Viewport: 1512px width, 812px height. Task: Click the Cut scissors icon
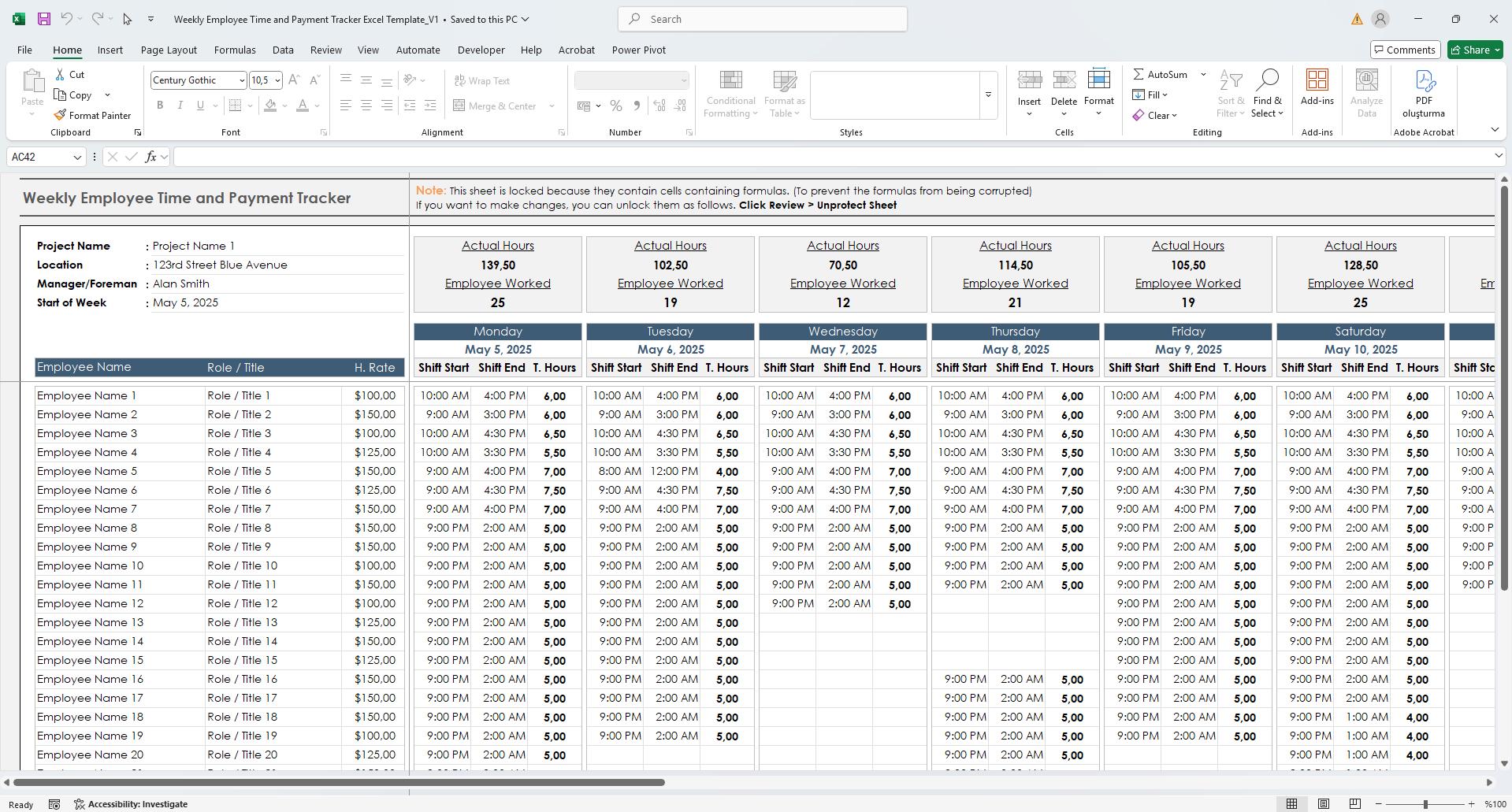(61, 74)
